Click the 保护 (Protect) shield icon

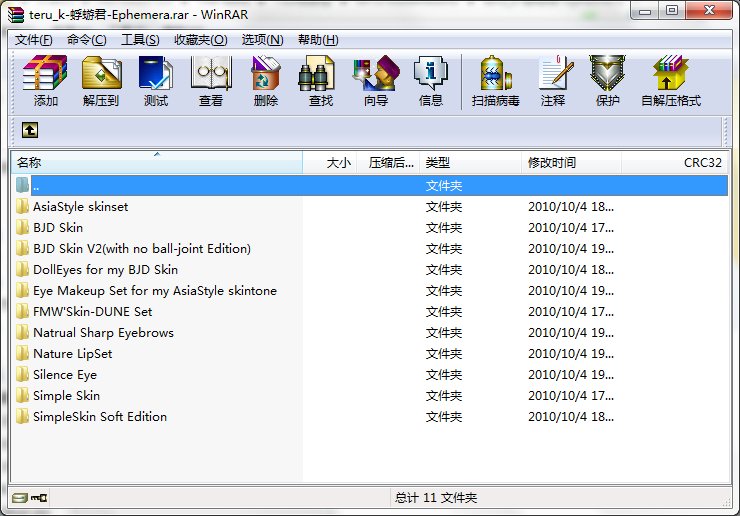[607, 81]
